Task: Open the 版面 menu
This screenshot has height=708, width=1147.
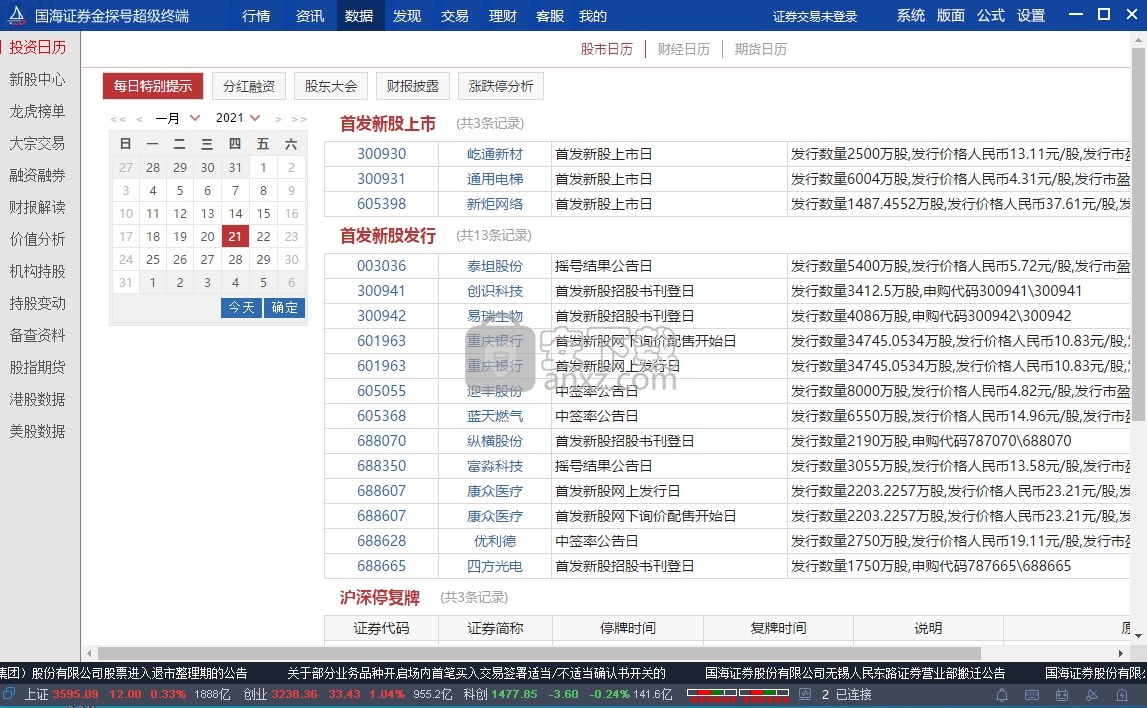Action: tap(951, 15)
